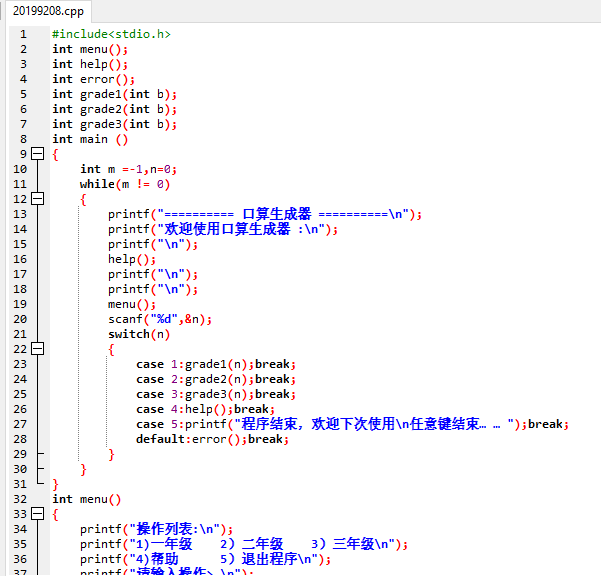
Task: Click 'scanf("%d",&n);' statement
Action: pos(160,319)
